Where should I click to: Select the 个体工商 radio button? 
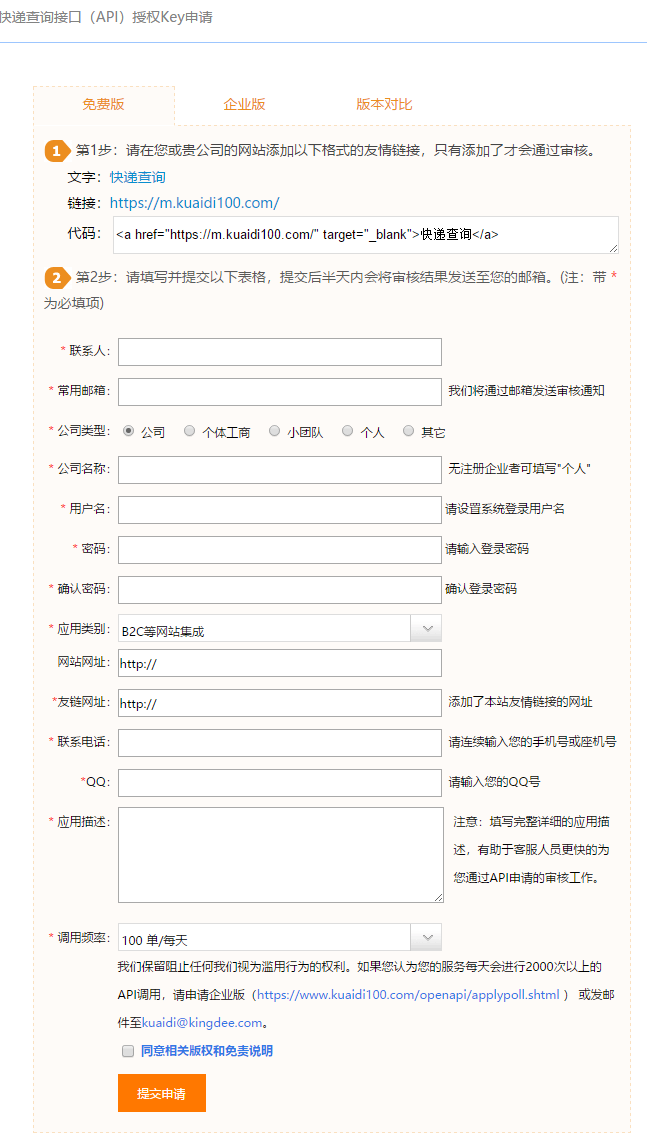click(x=190, y=431)
